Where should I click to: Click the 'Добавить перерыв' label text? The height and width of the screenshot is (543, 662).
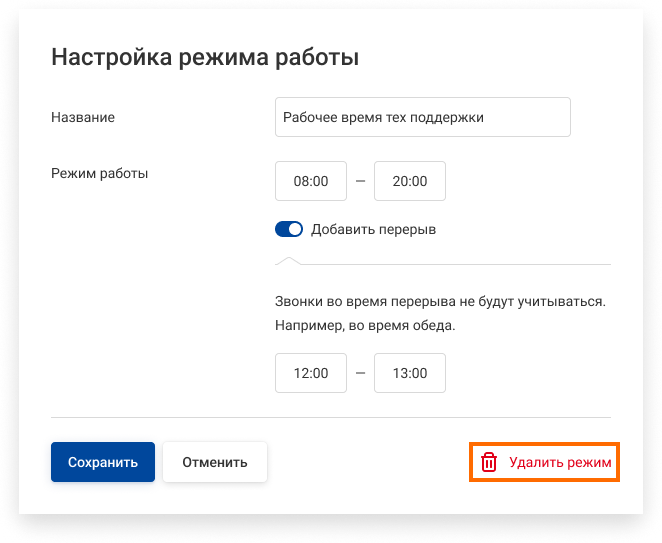click(373, 229)
